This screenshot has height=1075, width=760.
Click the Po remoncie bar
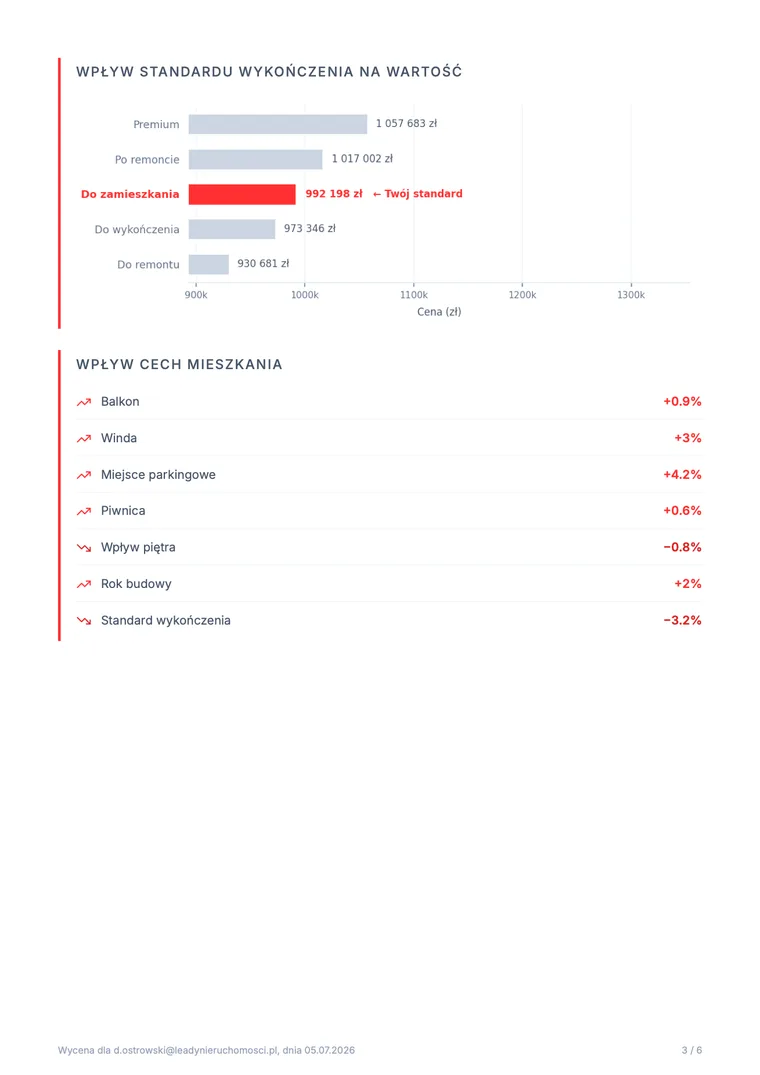(256, 159)
